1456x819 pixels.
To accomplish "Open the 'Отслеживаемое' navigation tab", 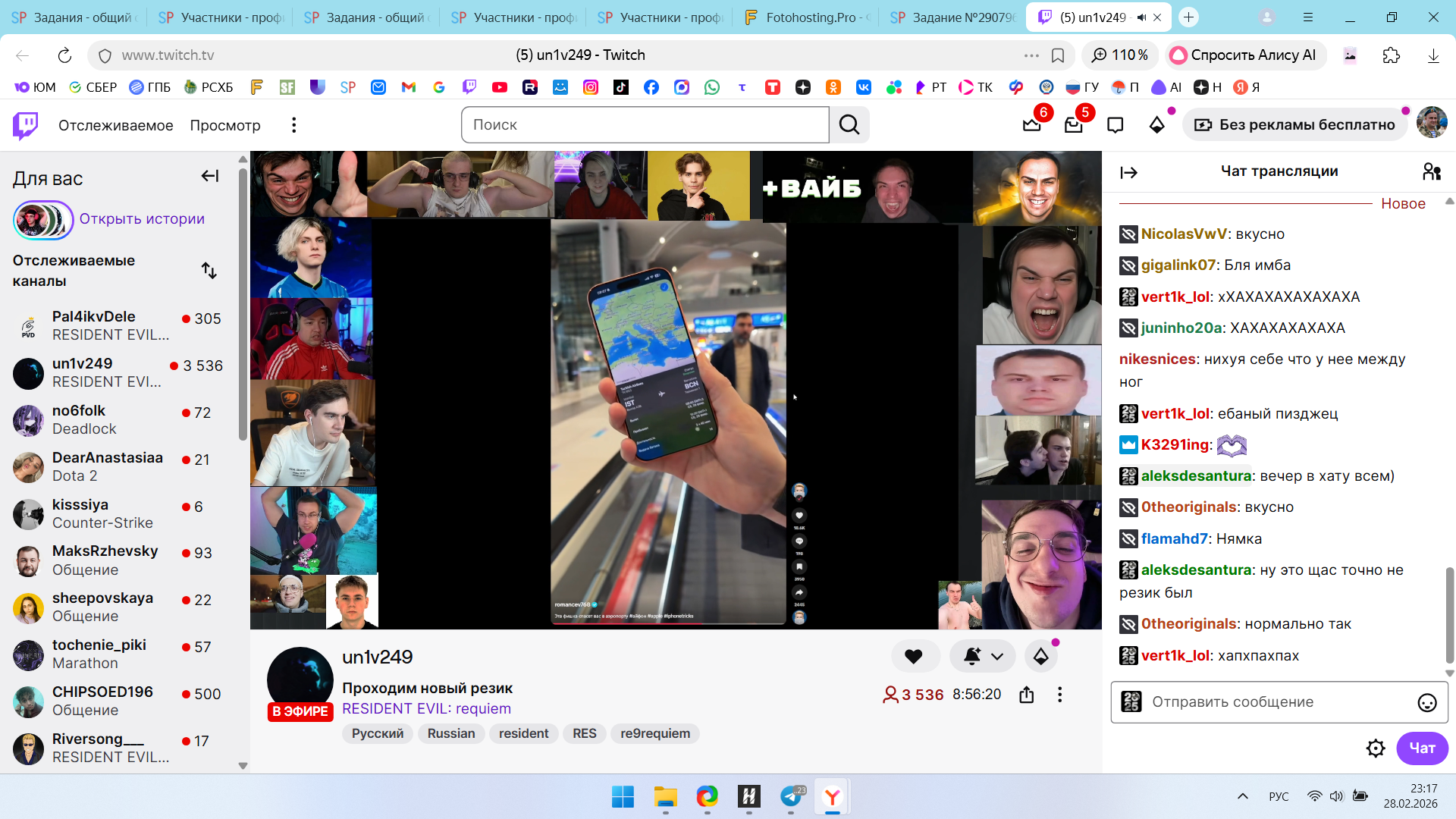I will pyautogui.click(x=115, y=125).
